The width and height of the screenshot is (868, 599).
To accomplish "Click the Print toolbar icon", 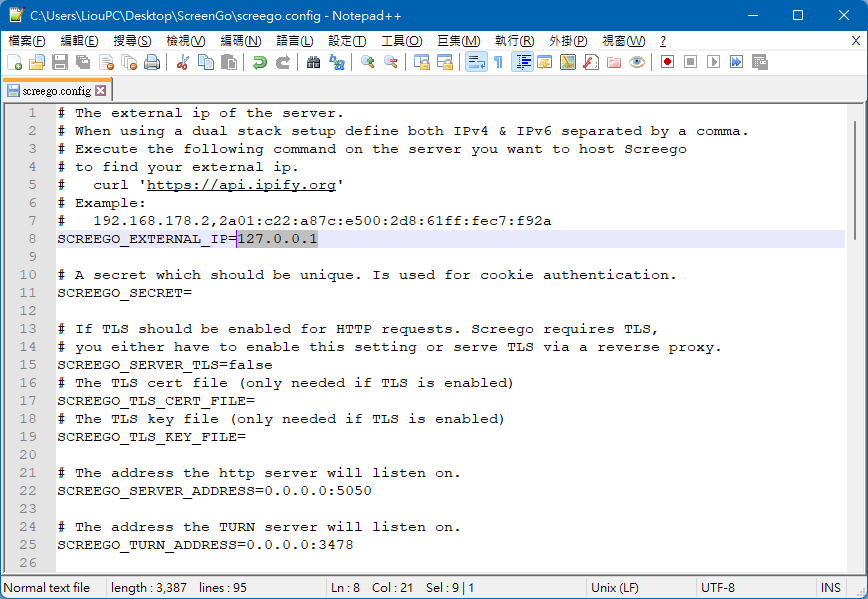I will (152, 62).
